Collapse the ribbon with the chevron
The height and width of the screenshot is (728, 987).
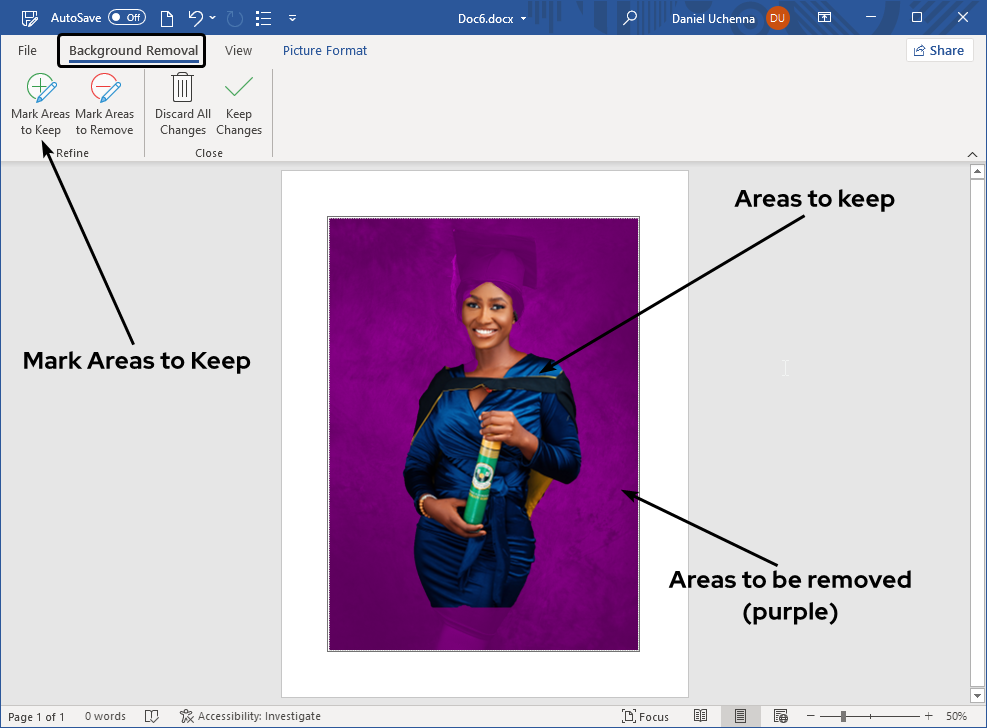point(973,153)
